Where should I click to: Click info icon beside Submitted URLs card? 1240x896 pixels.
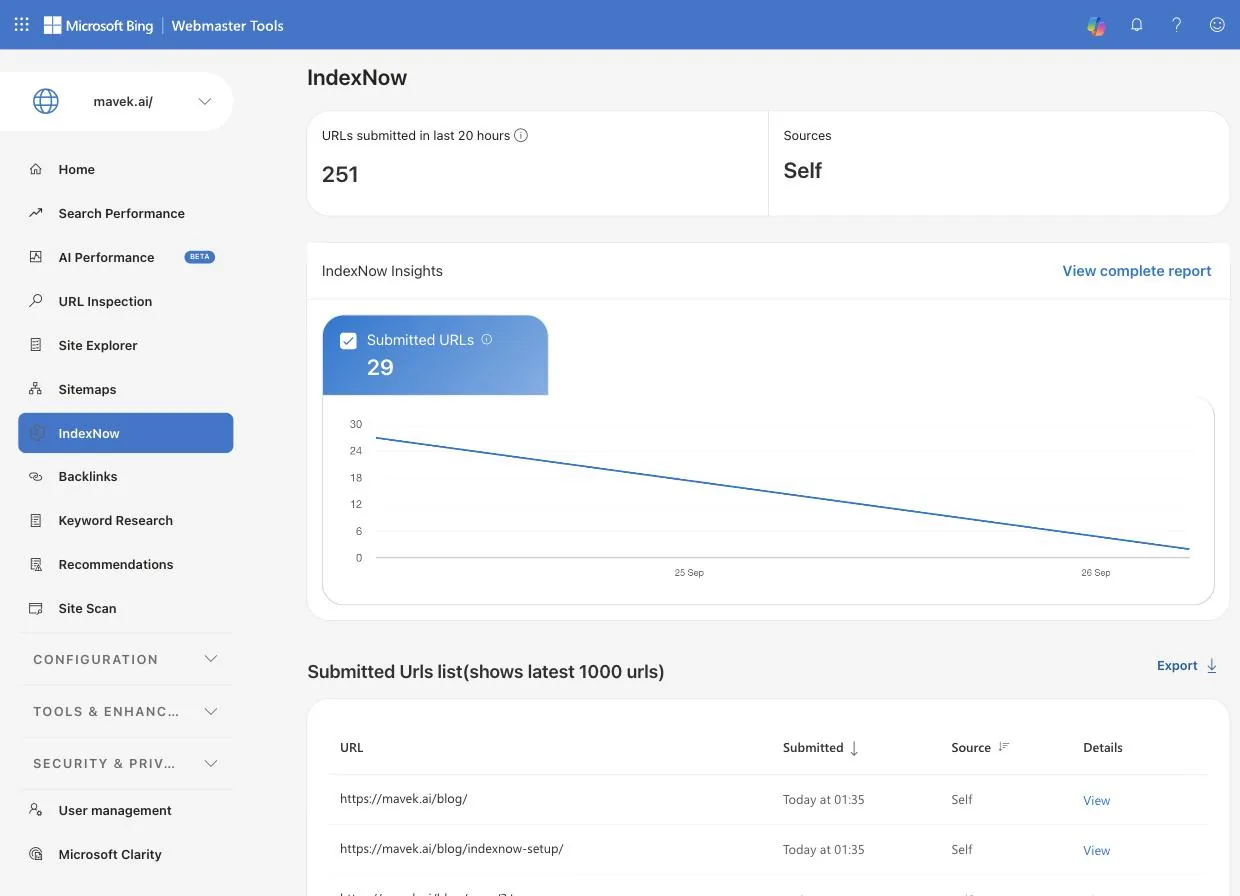coord(487,339)
